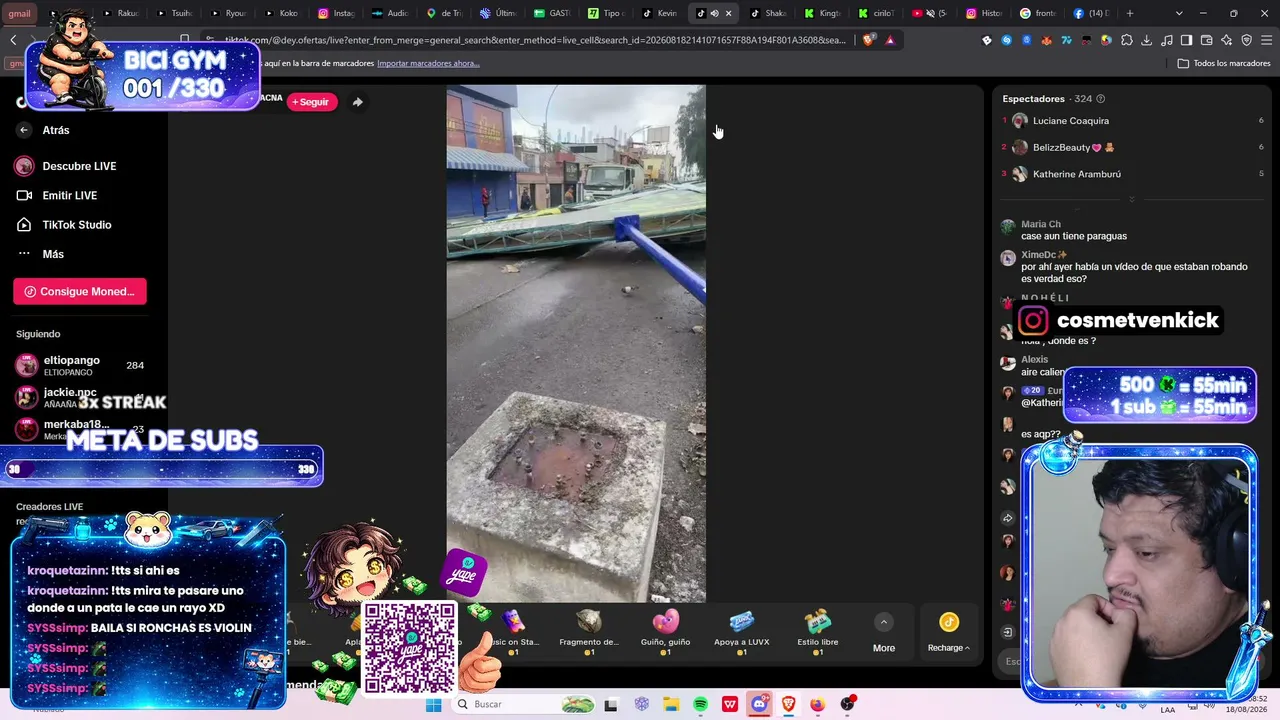Open Spotify from taskbar

pyautogui.click(x=700, y=704)
